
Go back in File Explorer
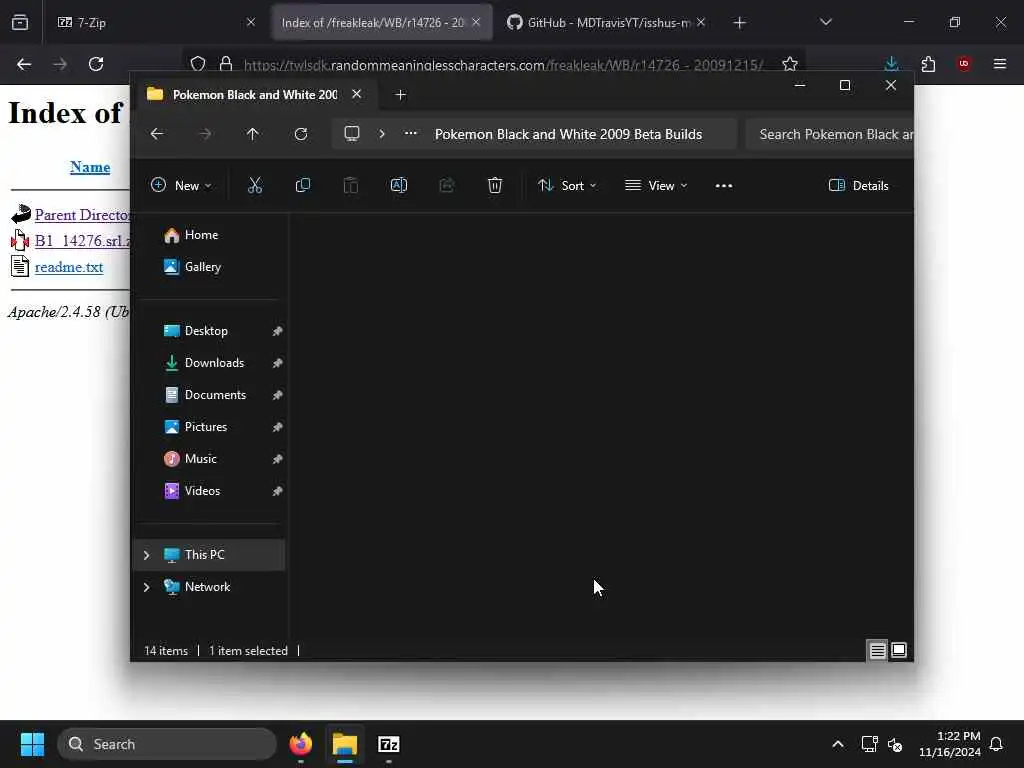click(157, 134)
